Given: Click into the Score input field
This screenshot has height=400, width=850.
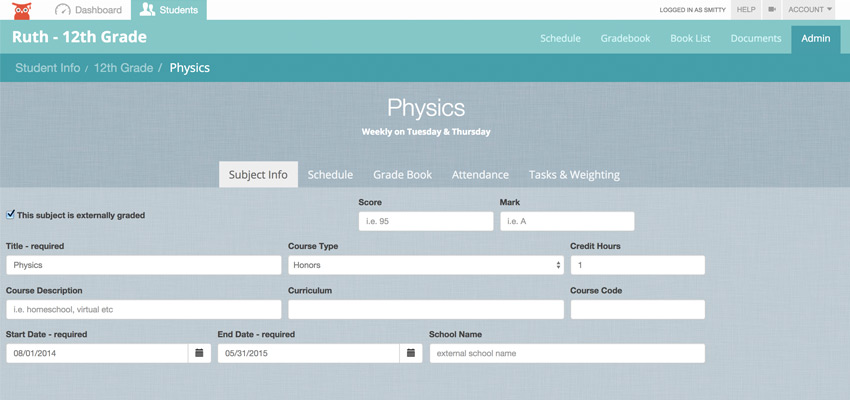Looking at the screenshot, I should pyautogui.click(x=426, y=221).
